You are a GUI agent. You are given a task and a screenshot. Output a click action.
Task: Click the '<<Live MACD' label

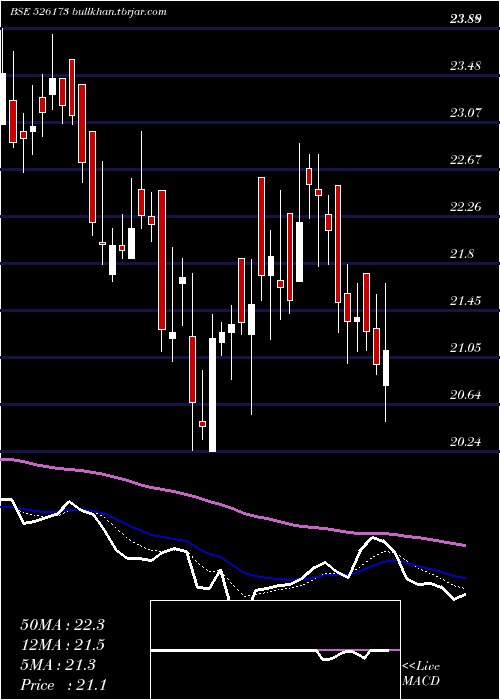421,674
